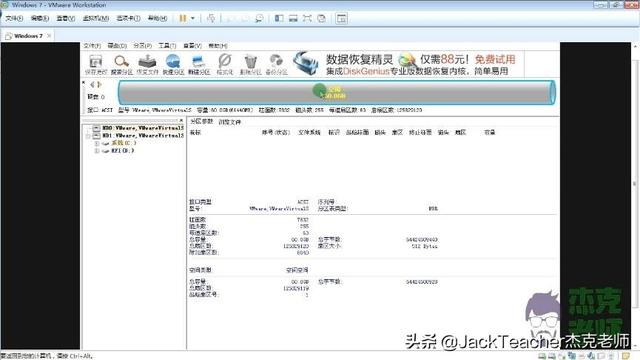Viewport: 640px width, 360px height.
Task: Pause the virtual machine from VMware toolbar
Action: click(183, 18)
